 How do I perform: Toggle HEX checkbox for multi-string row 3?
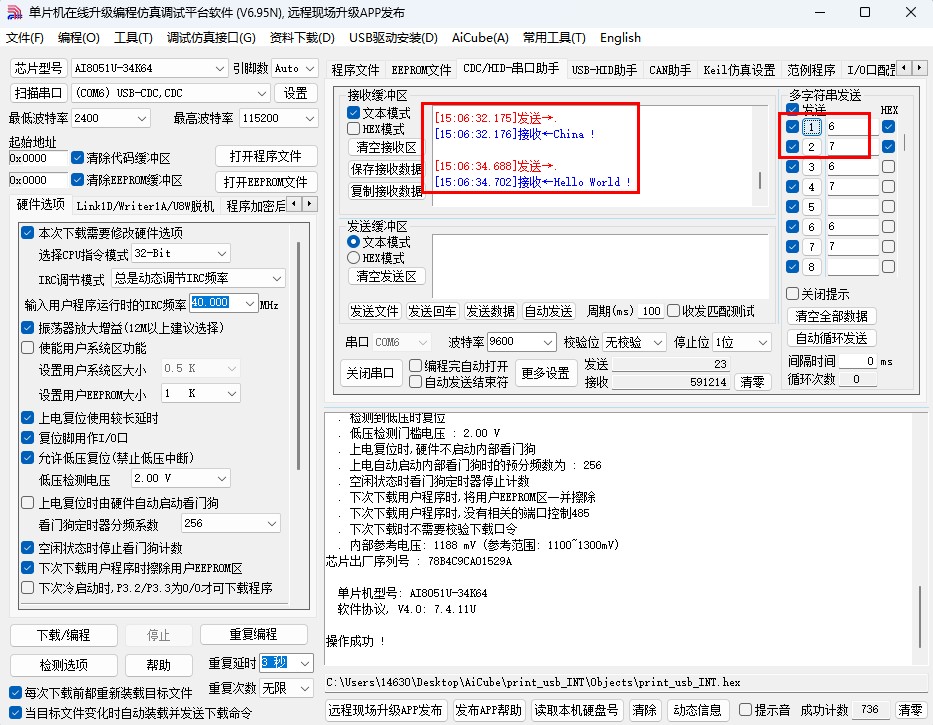(x=888, y=167)
